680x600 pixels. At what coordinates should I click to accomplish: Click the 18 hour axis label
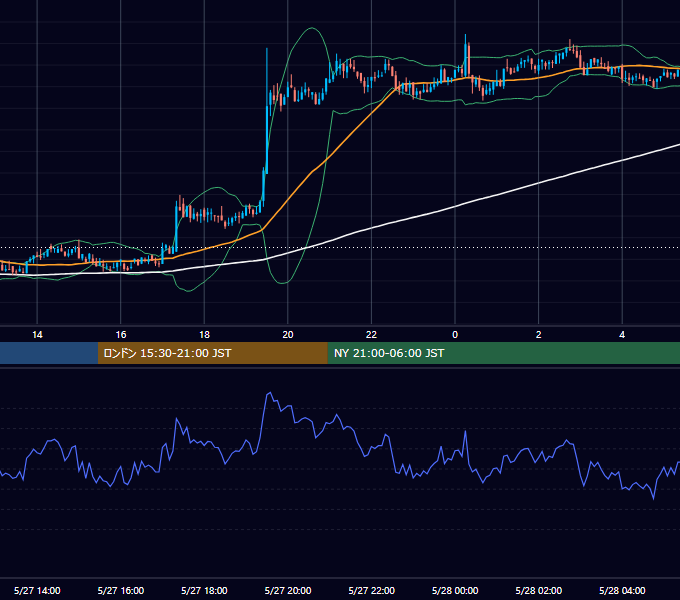point(204,335)
